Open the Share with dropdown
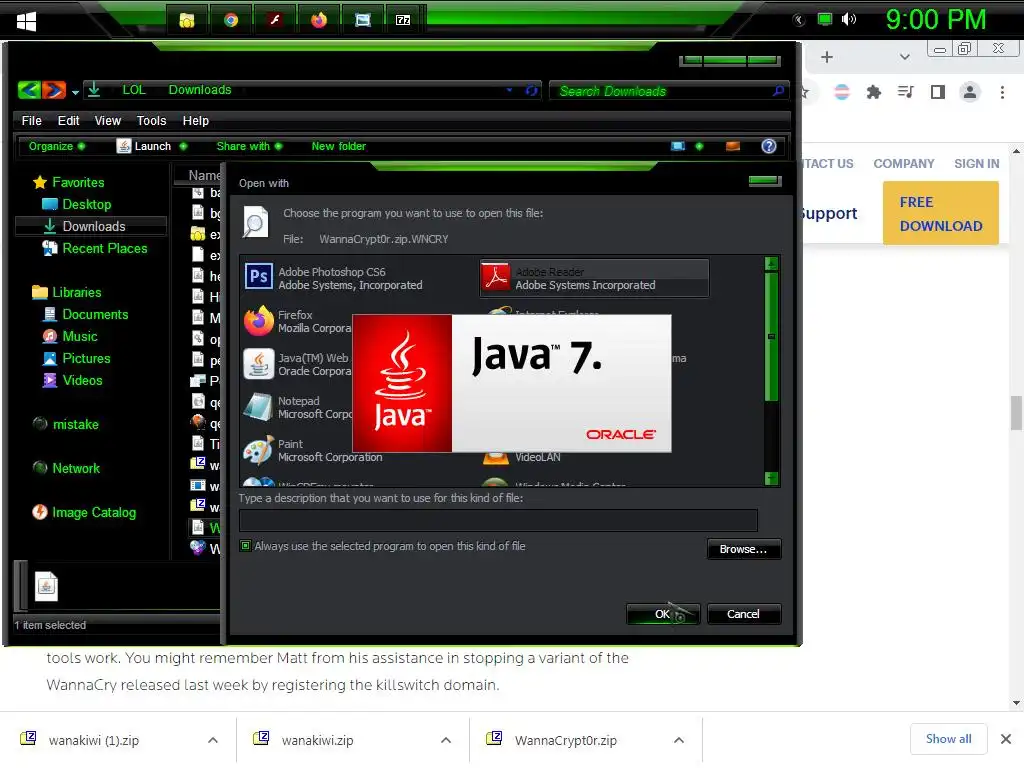1024x768 pixels. coord(249,146)
